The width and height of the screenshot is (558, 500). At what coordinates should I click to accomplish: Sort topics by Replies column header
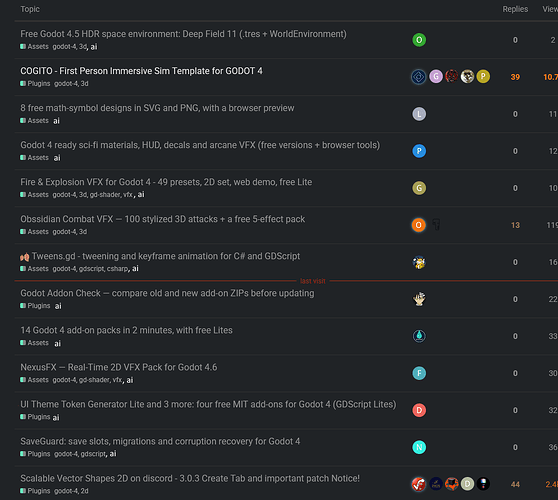coord(515,9)
